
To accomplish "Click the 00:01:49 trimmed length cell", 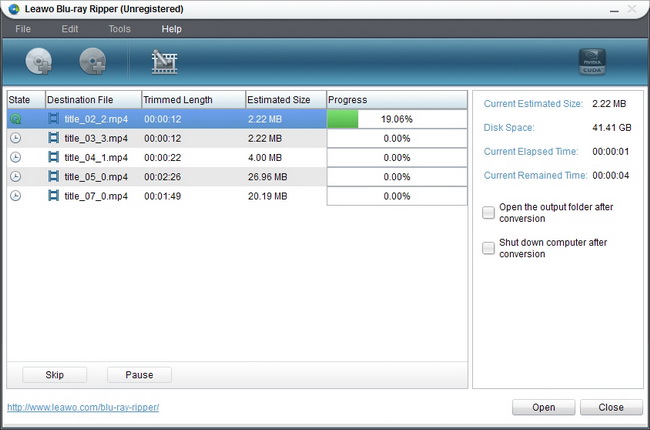I will (162, 196).
